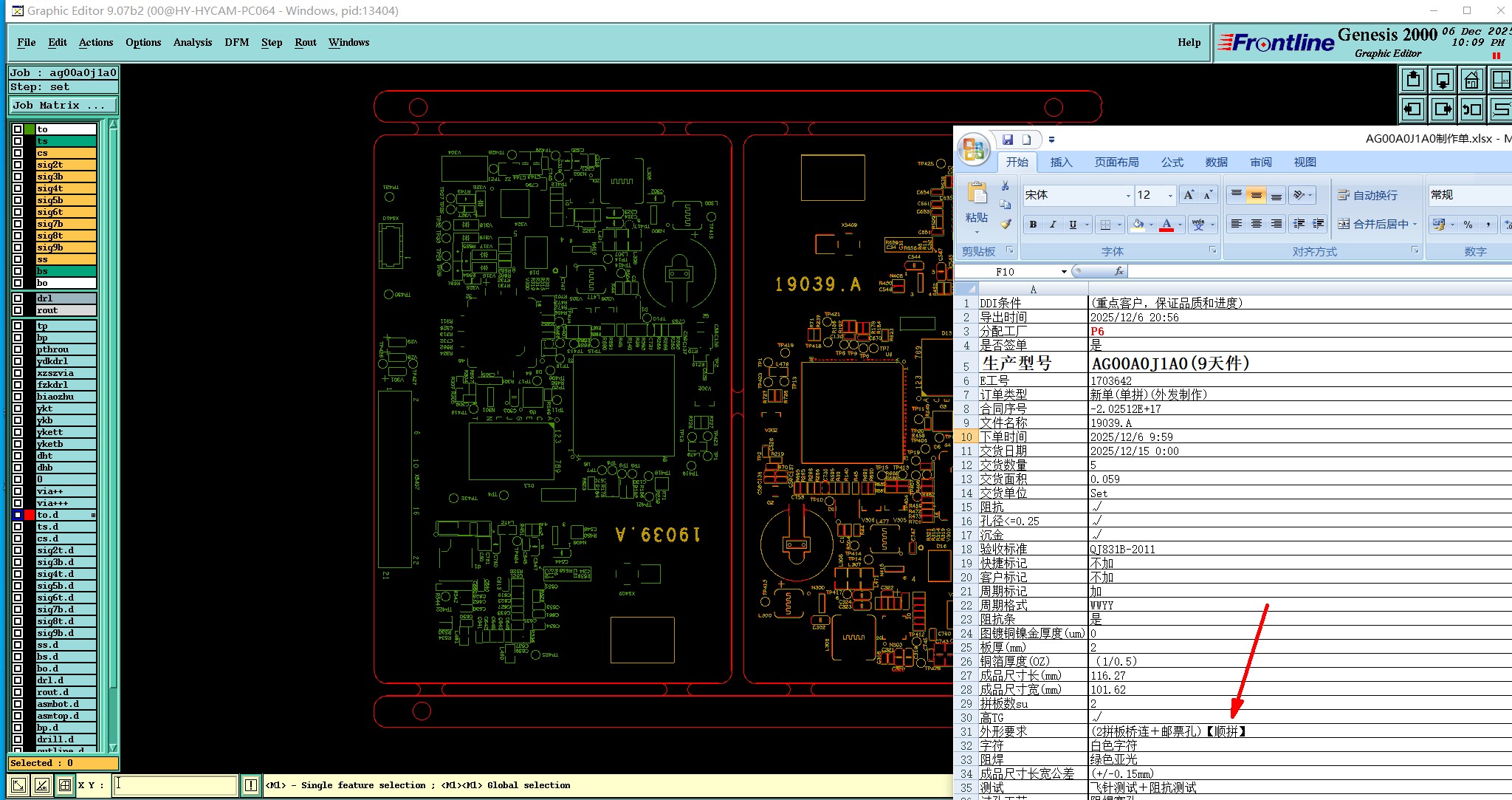Click the XY coordinate input field

click(175, 785)
